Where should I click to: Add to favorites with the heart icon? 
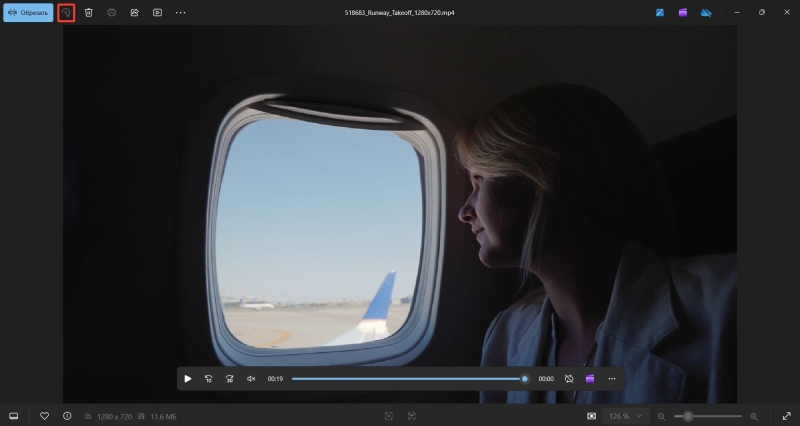click(x=44, y=416)
